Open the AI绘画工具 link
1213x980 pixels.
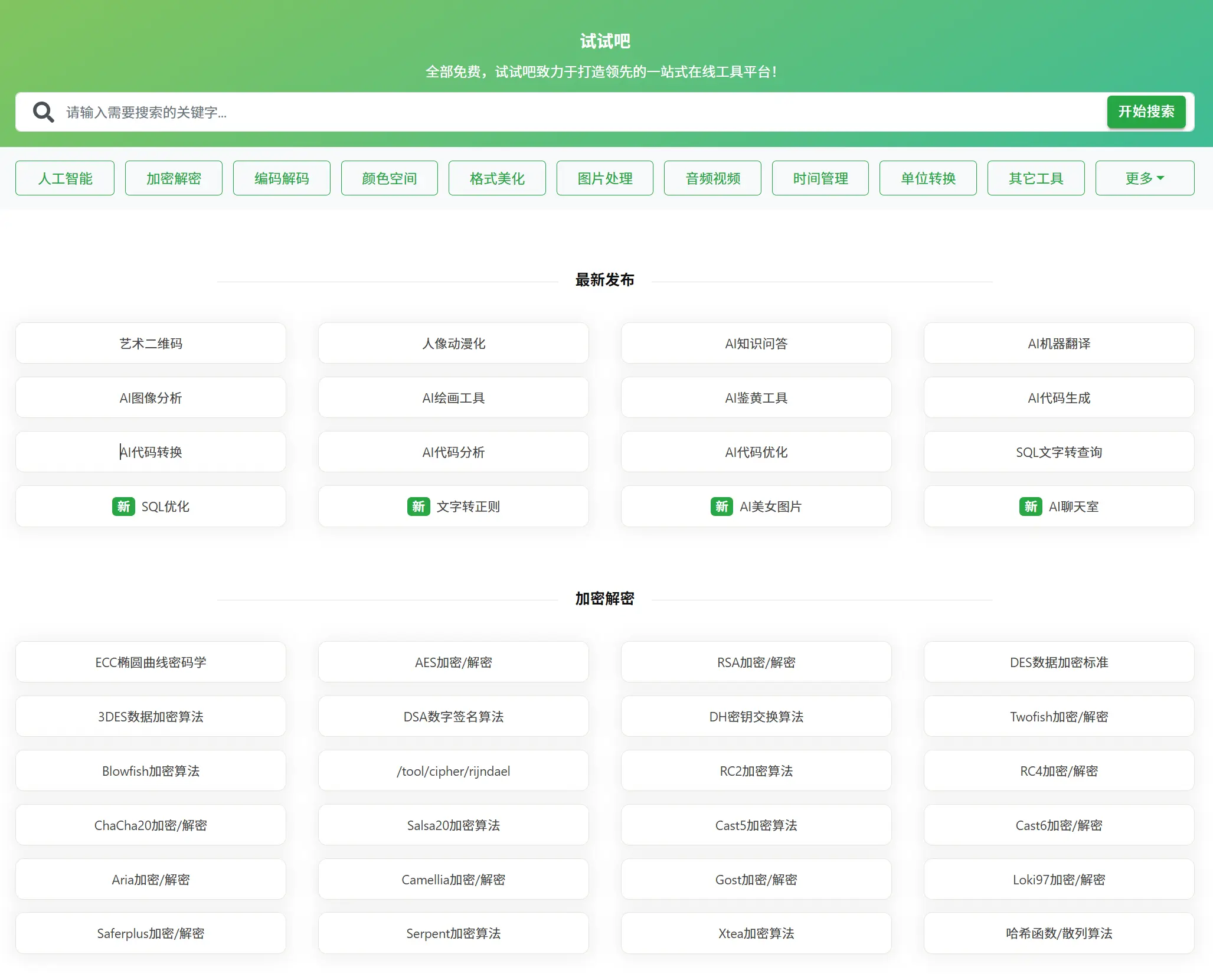tap(453, 398)
